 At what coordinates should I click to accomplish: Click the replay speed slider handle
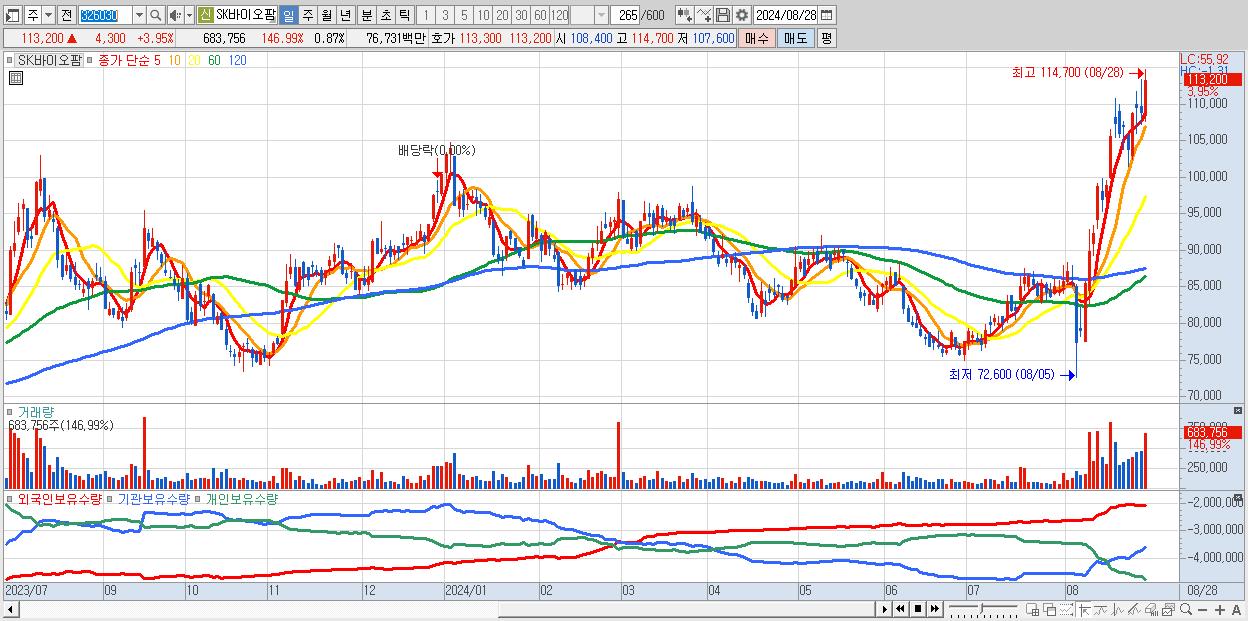pos(981,609)
